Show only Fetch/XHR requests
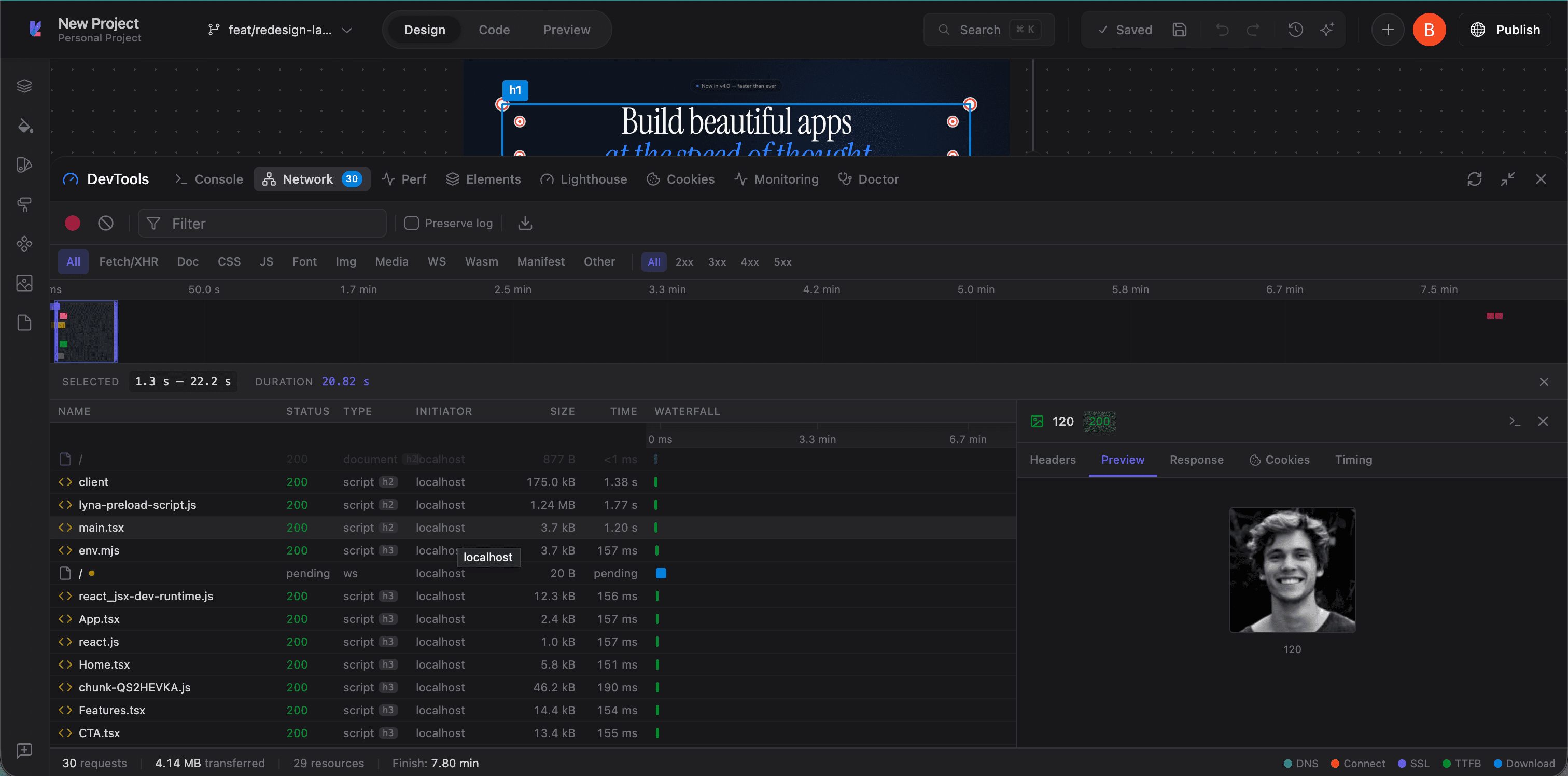 129,261
